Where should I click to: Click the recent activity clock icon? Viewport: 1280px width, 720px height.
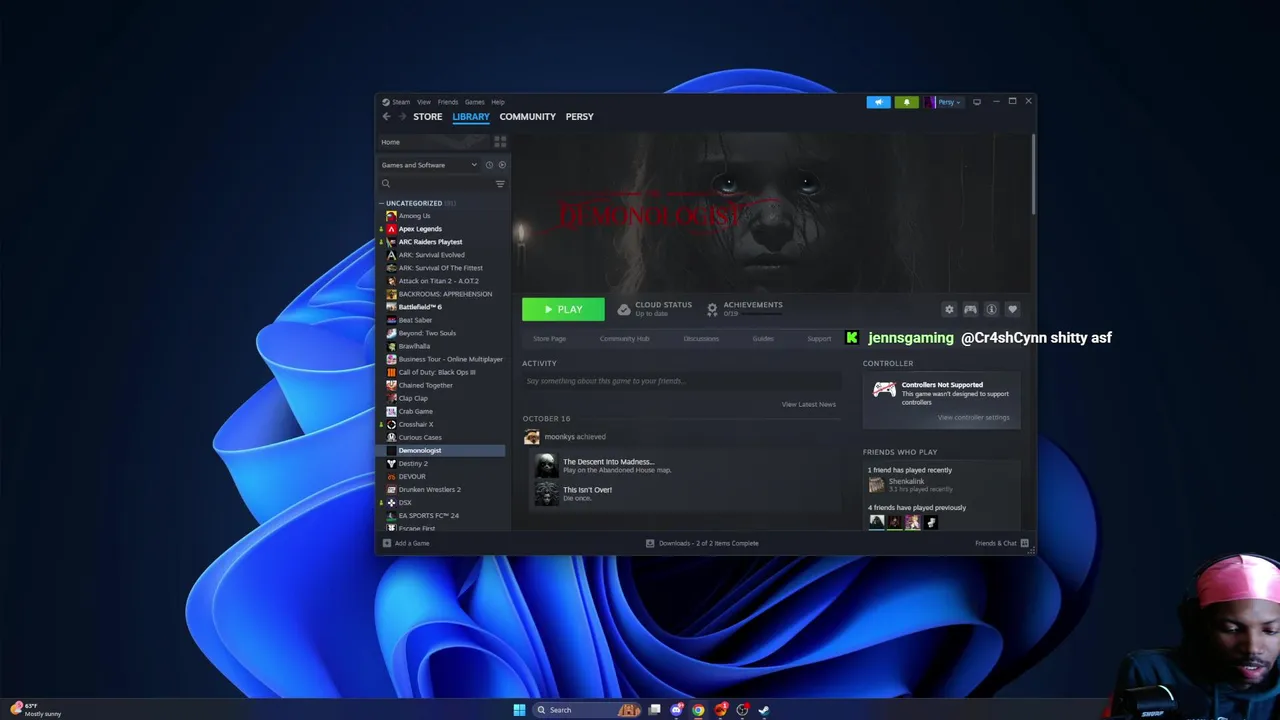(489, 165)
